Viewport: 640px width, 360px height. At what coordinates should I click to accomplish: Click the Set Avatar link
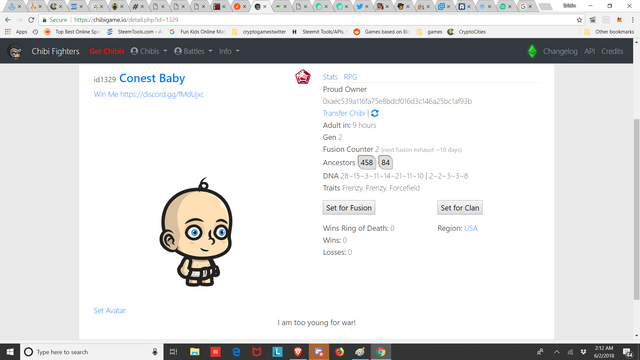coord(109,311)
